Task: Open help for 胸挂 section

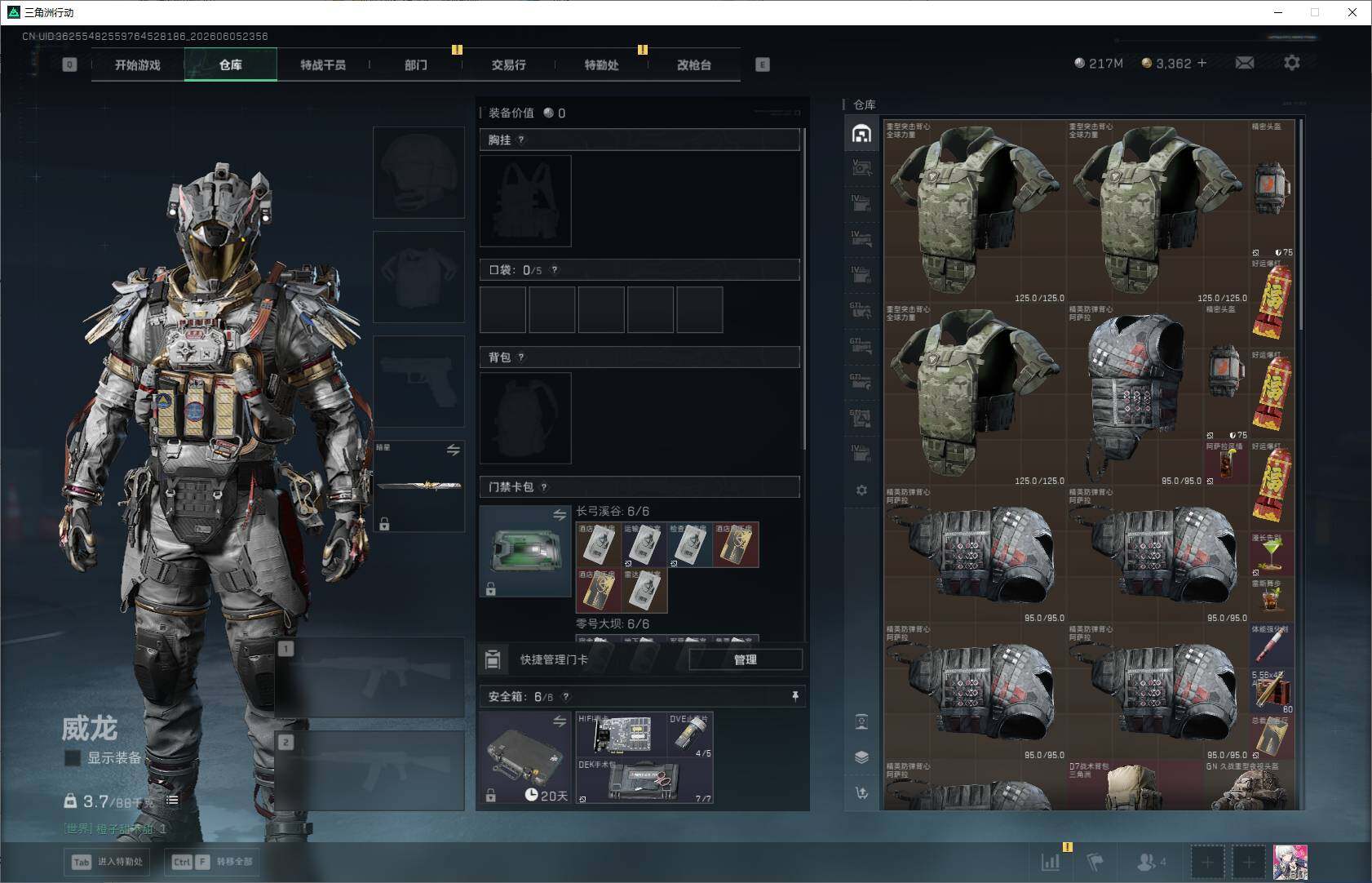Action: coord(521,140)
